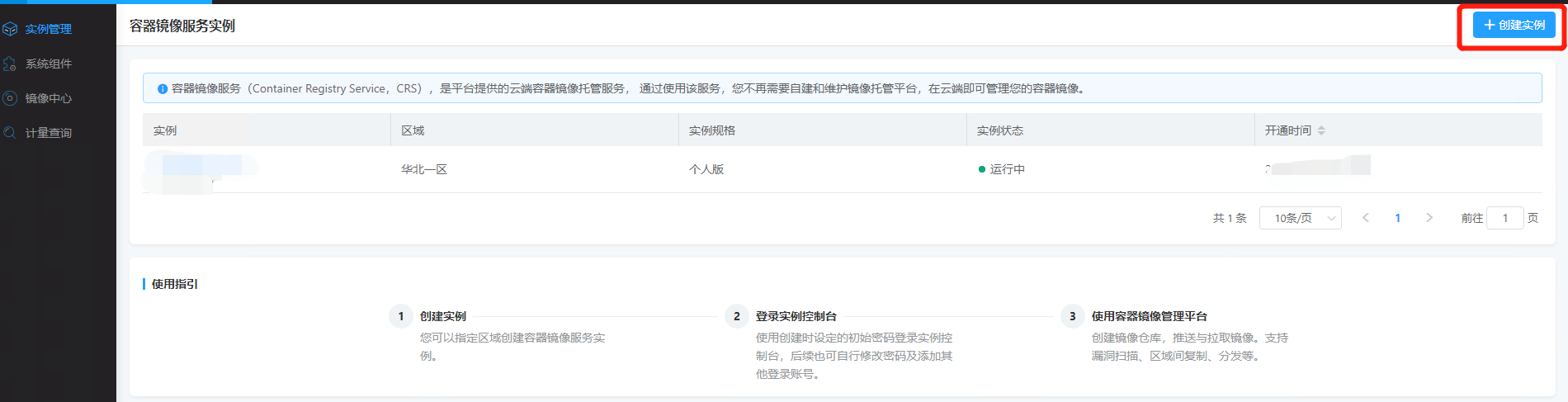The height and width of the screenshot is (402, 1568).
Task: Click the 镜像中心 circular icon in sidebar
Action: (x=10, y=98)
